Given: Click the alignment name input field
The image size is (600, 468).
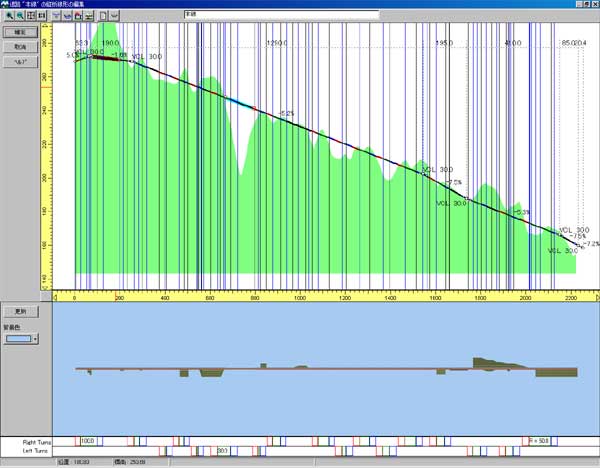Looking at the screenshot, I should (281, 14).
